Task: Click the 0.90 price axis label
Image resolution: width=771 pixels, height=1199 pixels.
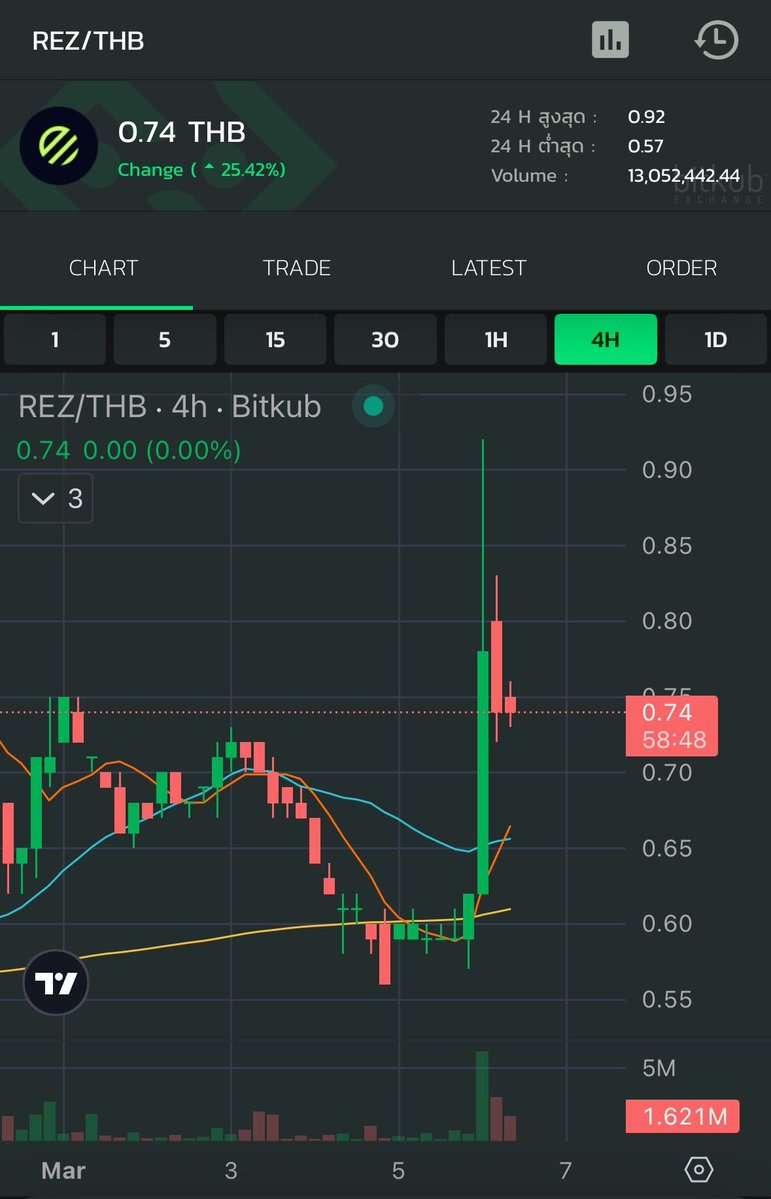Action: 667,470
